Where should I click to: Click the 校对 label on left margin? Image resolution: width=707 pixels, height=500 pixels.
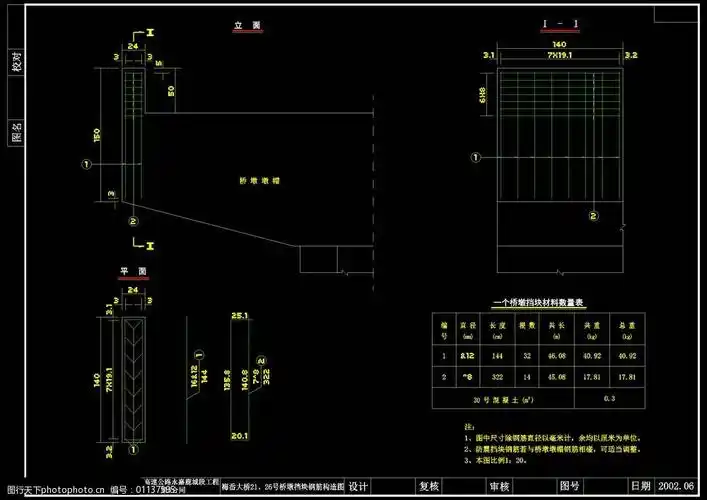pyautogui.click(x=17, y=61)
